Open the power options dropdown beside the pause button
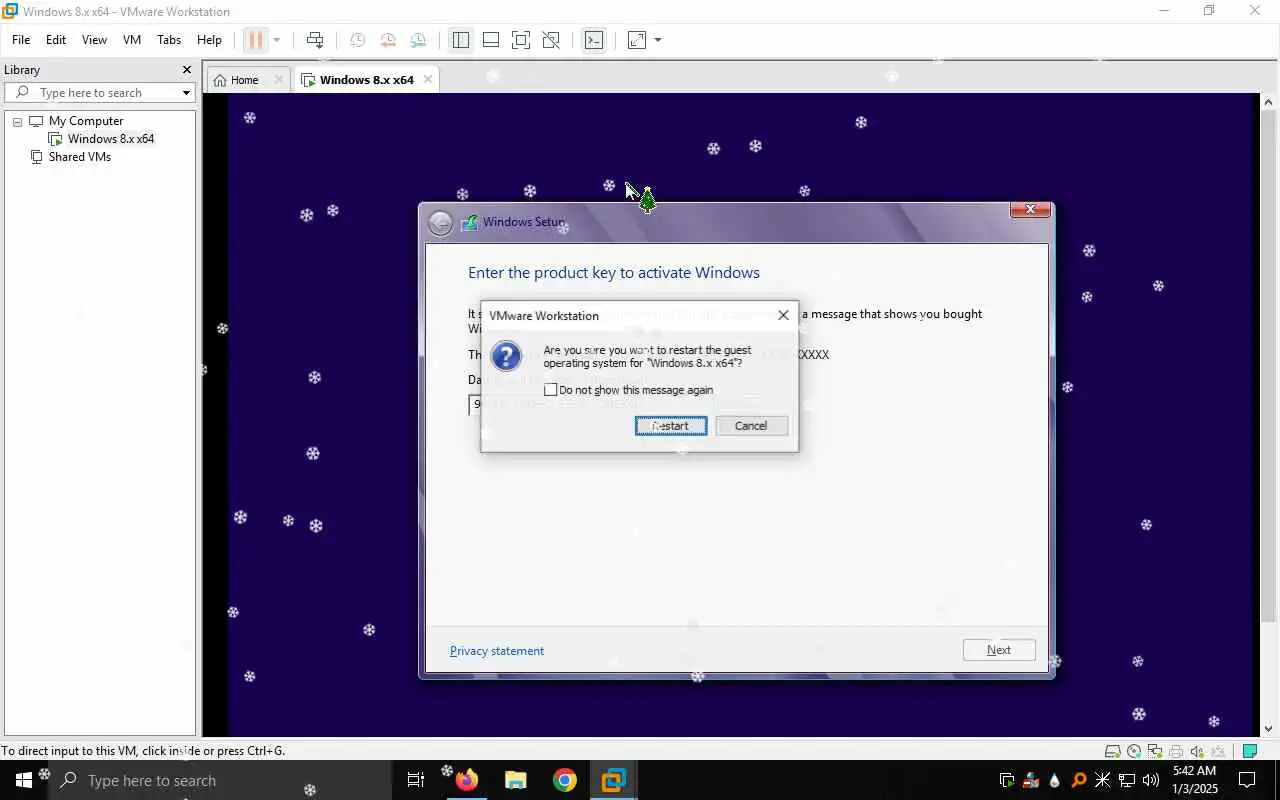 277,40
